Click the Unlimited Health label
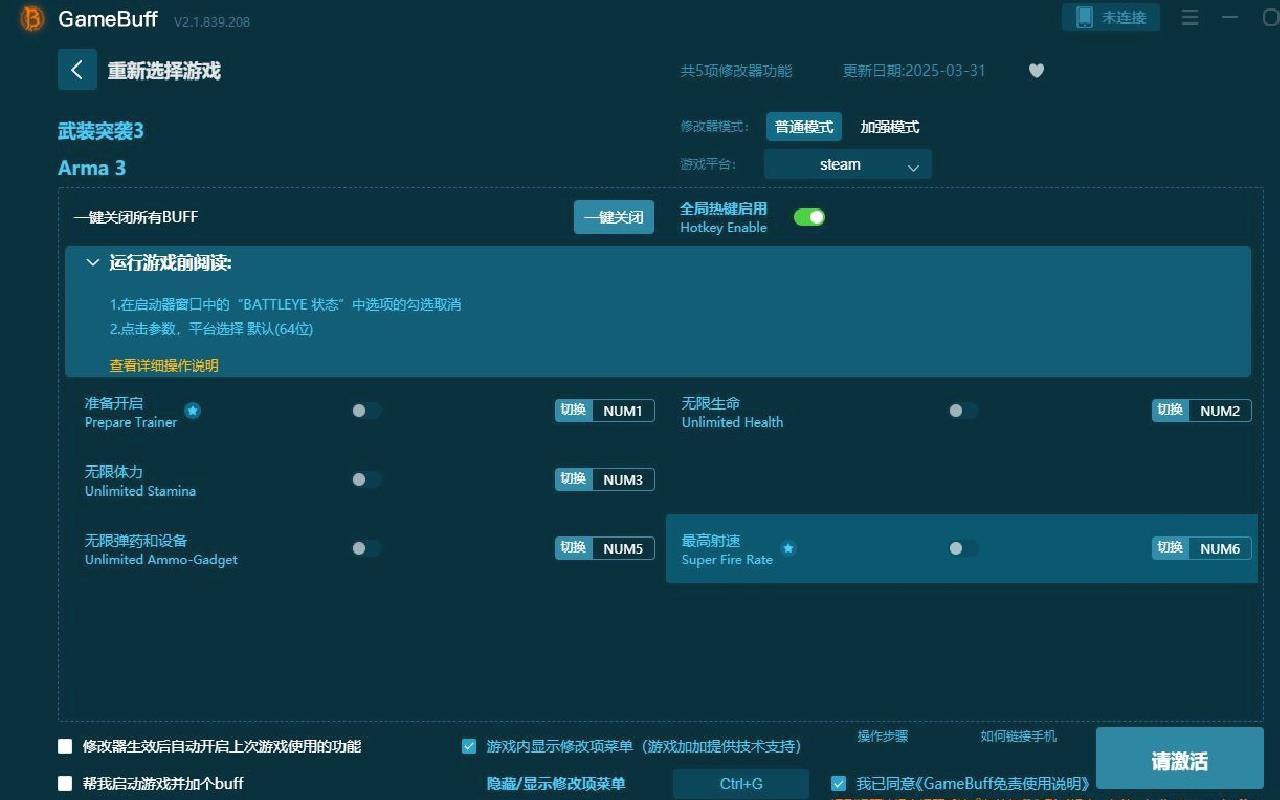The width and height of the screenshot is (1280, 800). point(732,422)
